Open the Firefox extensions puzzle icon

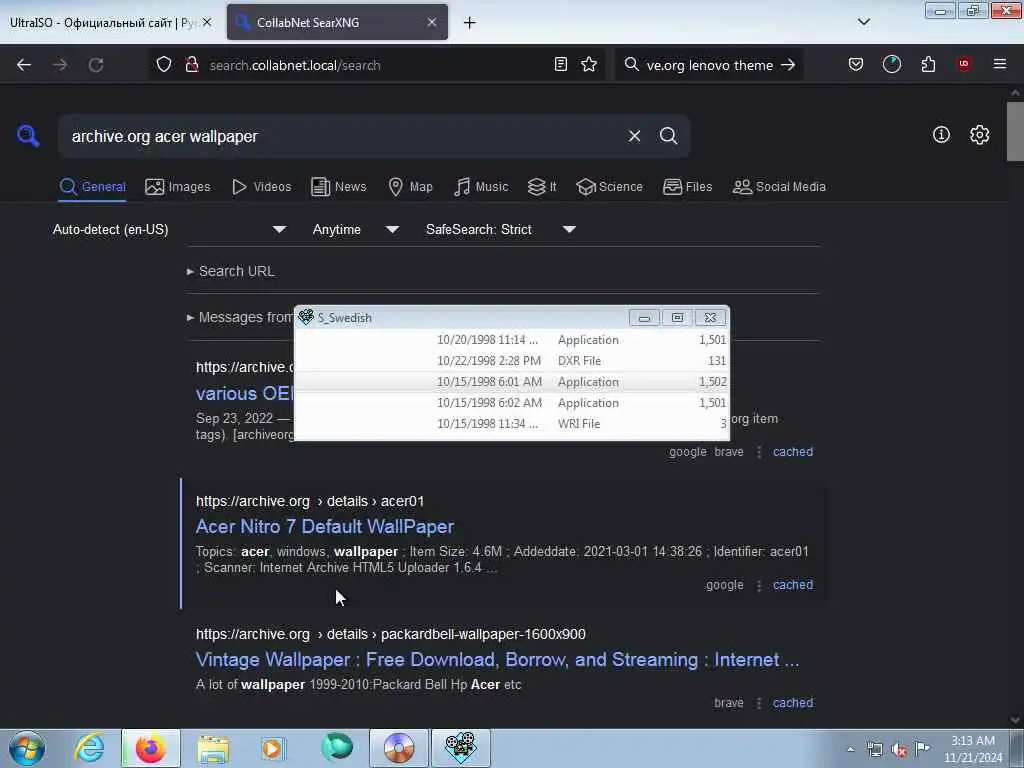click(928, 64)
